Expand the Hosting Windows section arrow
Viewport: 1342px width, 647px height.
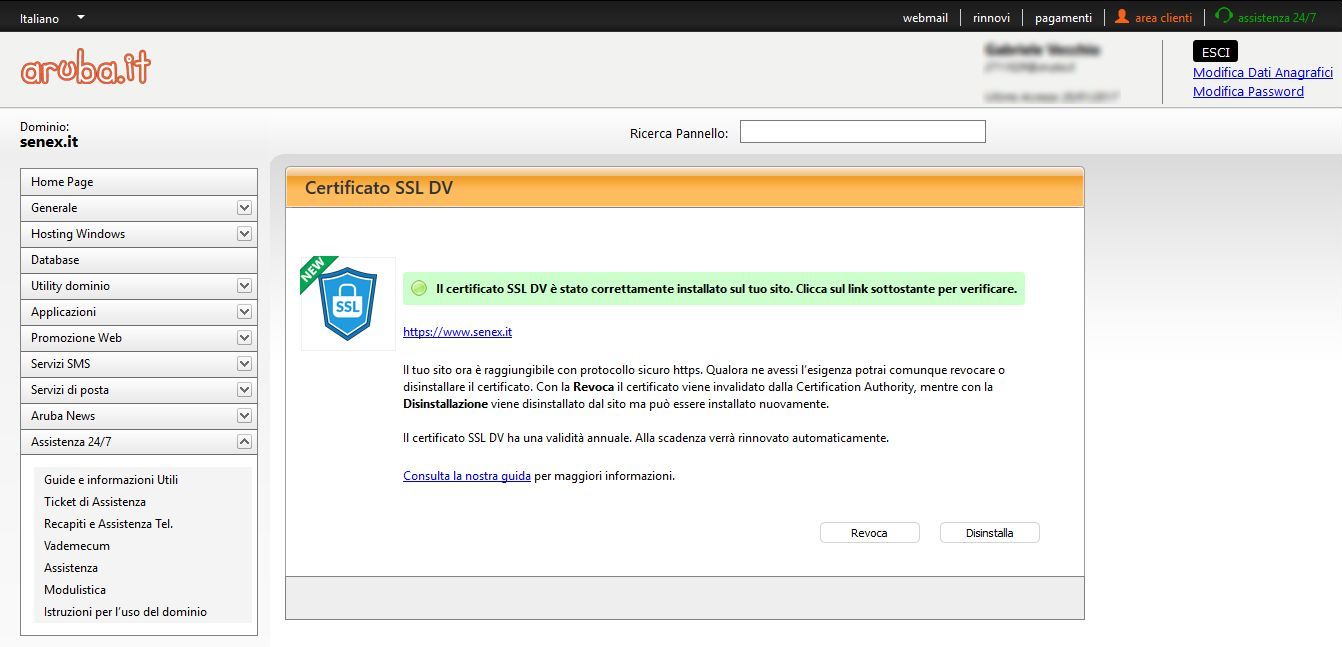coord(244,234)
